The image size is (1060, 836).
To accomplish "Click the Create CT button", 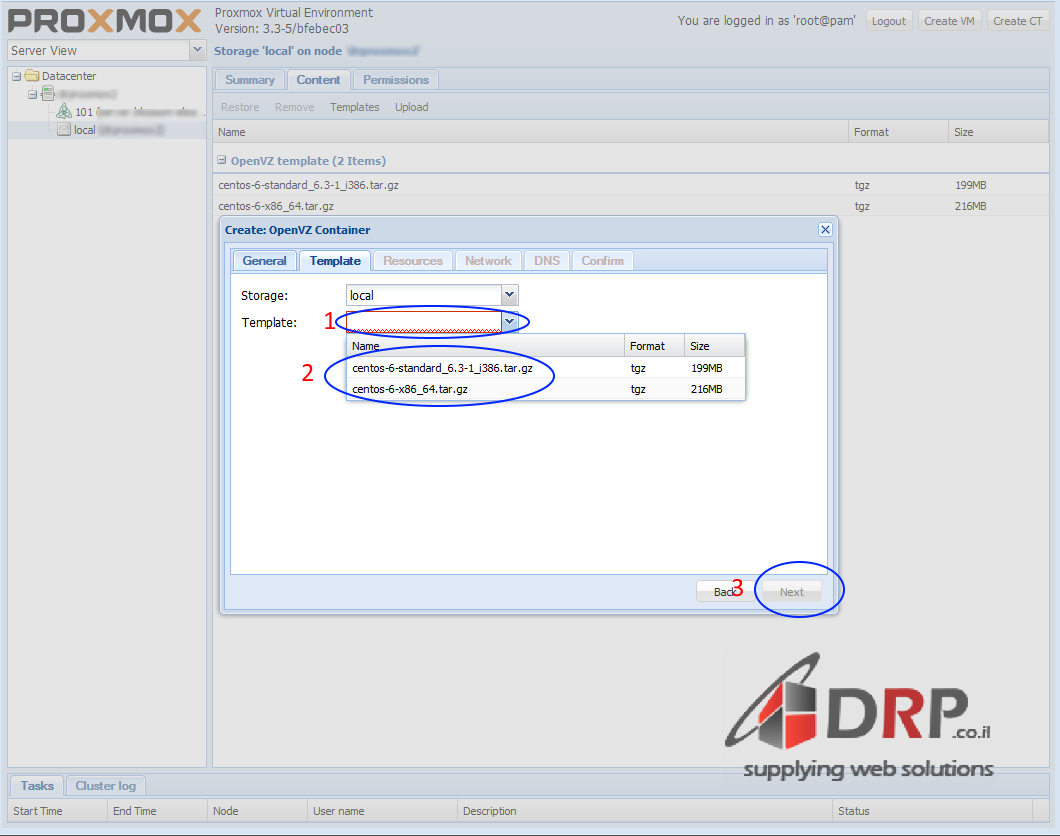I will click(x=1017, y=20).
